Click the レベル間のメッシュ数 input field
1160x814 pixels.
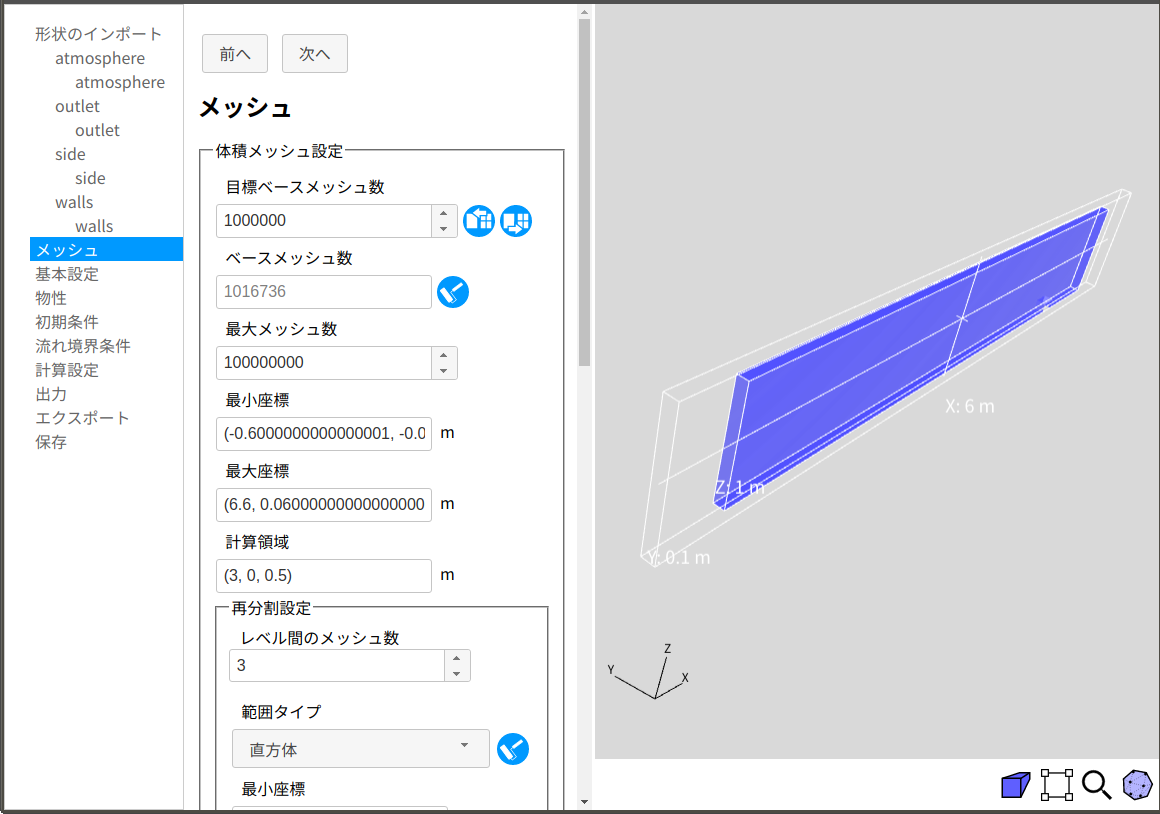(x=337, y=666)
